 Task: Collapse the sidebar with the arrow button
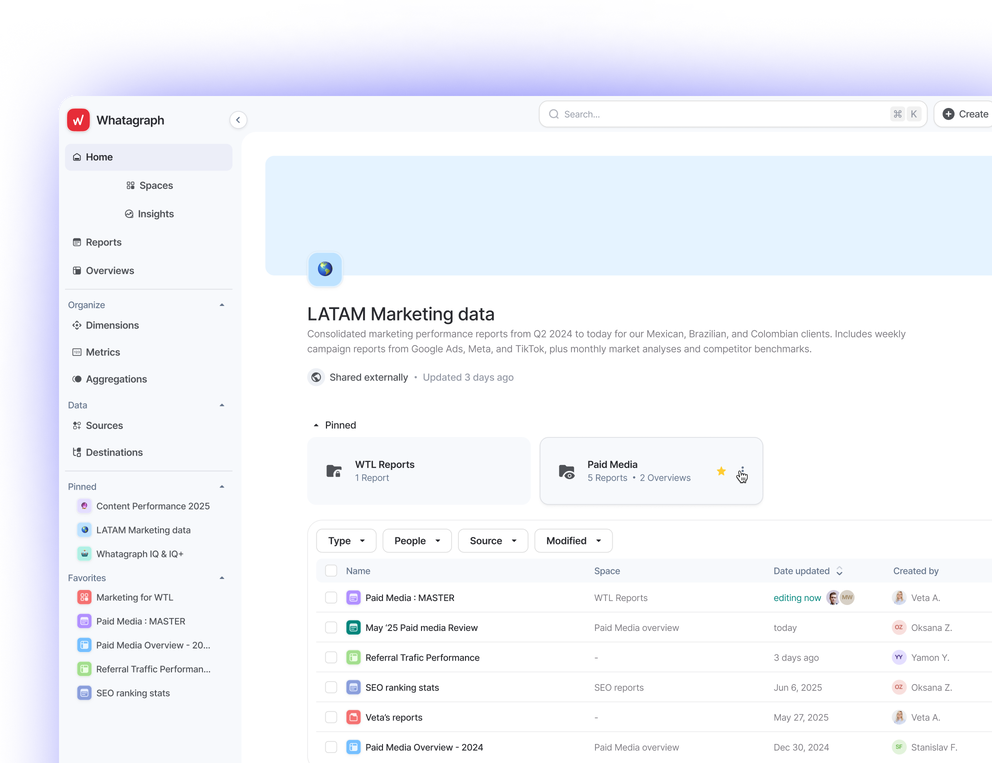(238, 119)
